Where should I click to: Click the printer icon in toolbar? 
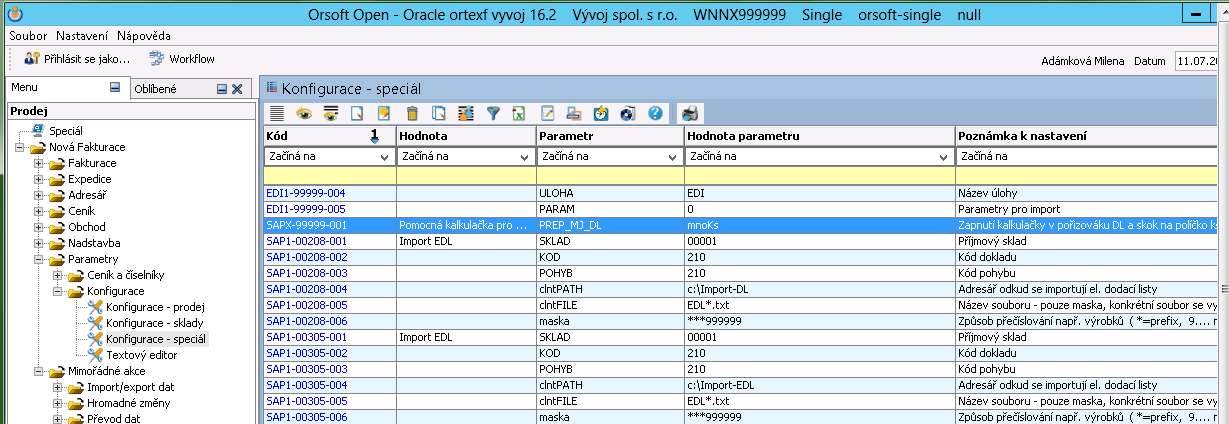pos(691,113)
